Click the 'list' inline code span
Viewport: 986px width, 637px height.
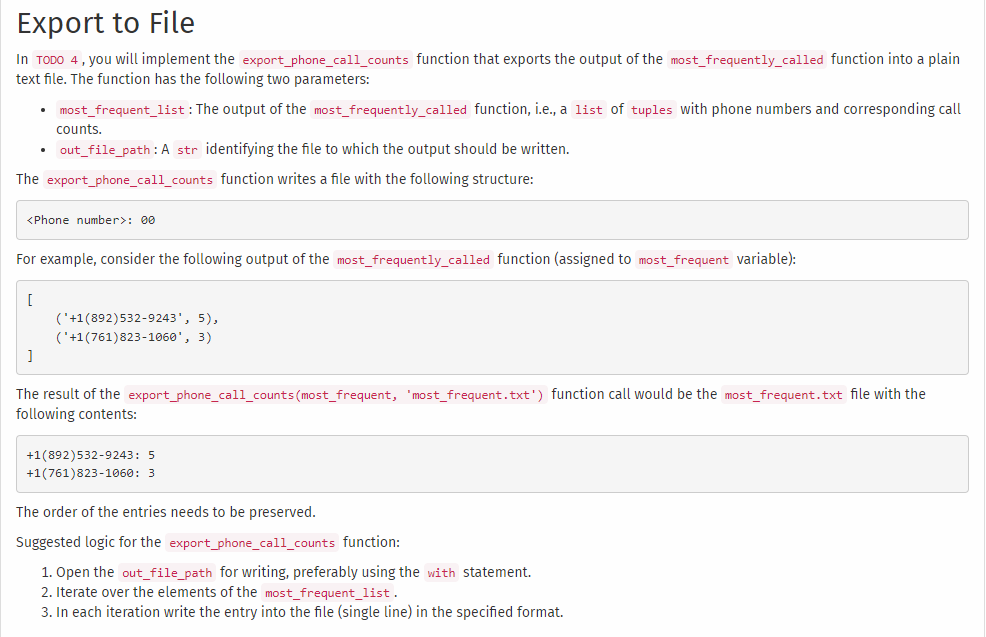pyautogui.click(x=588, y=109)
